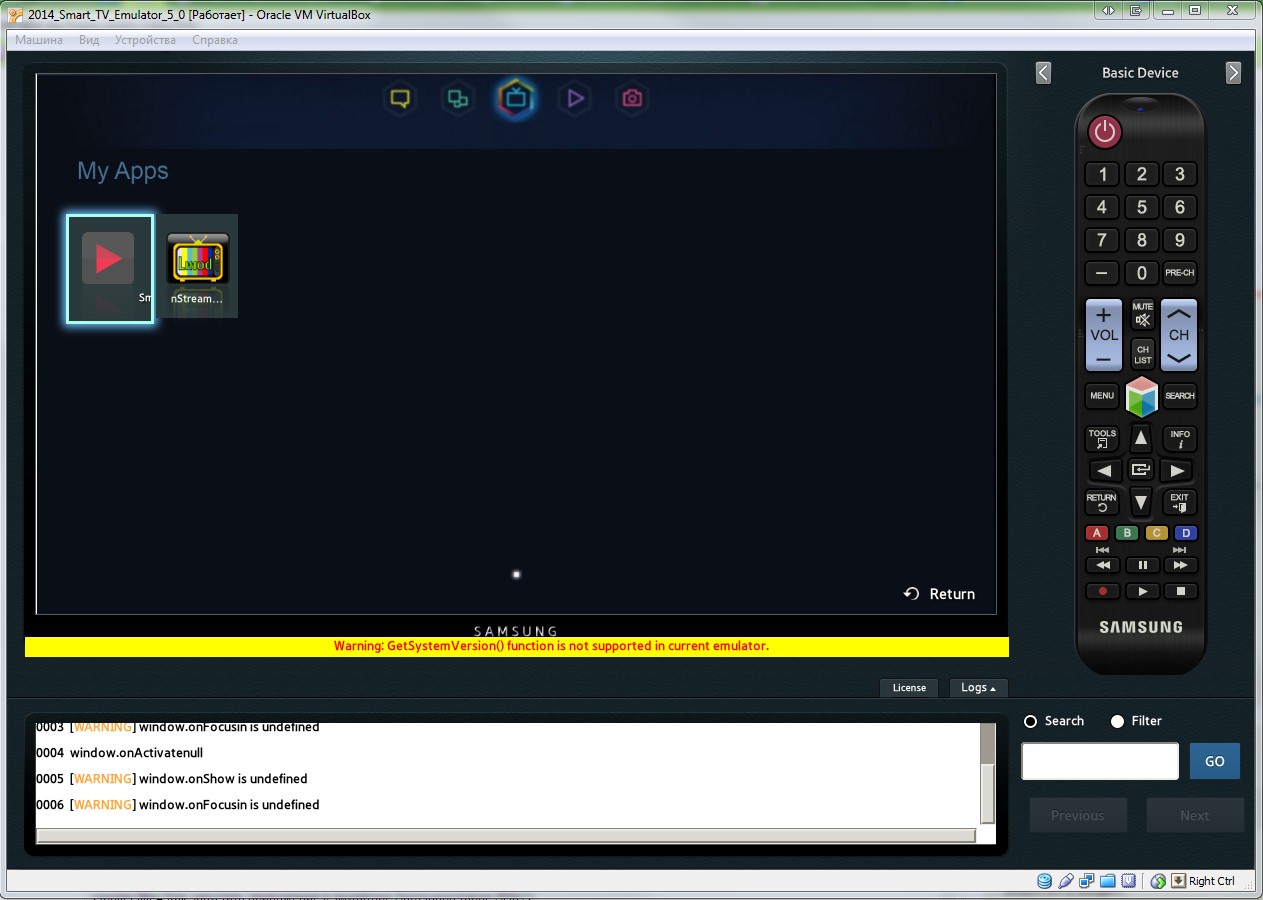
Task: Click the green B color button
Action: [x=1127, y=533]
